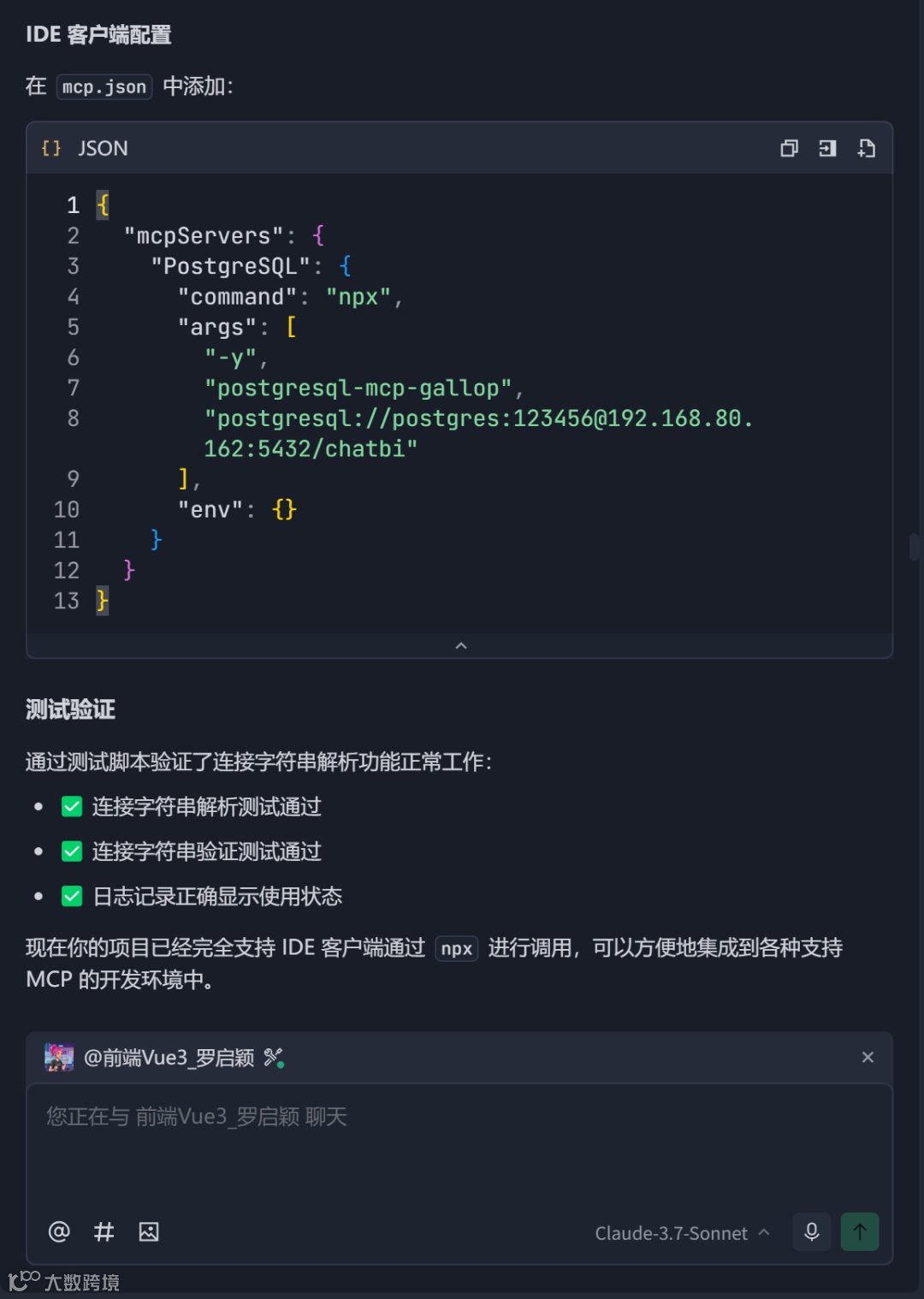Image resolution: width=924 pixels, height=1299 pixels.
Task: Create new file from JSON code block
Action: pos(866,149)
